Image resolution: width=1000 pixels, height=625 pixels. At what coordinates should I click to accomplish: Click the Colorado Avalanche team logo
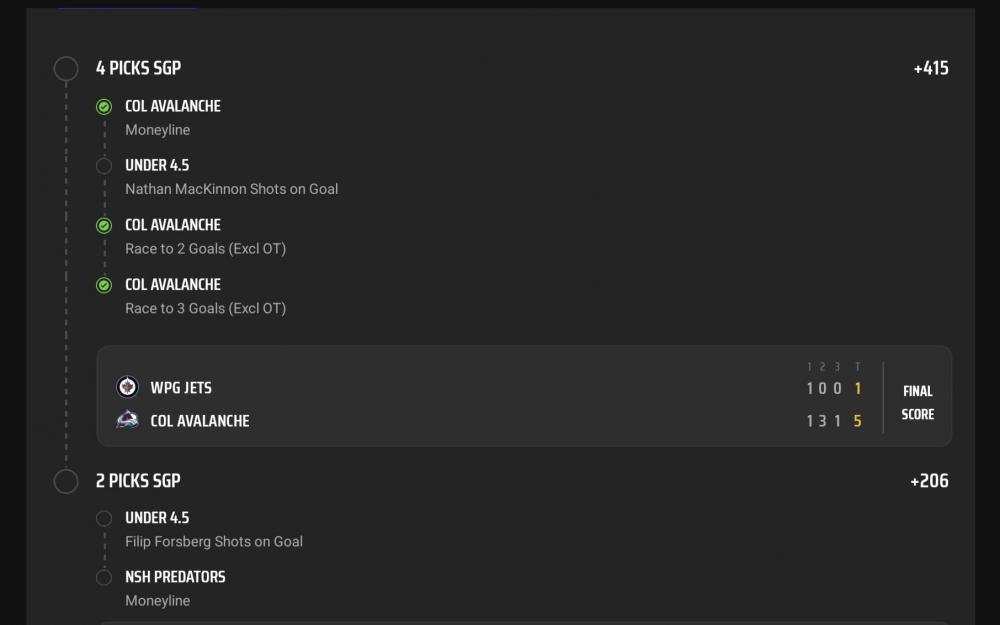(x=127, y=420)
